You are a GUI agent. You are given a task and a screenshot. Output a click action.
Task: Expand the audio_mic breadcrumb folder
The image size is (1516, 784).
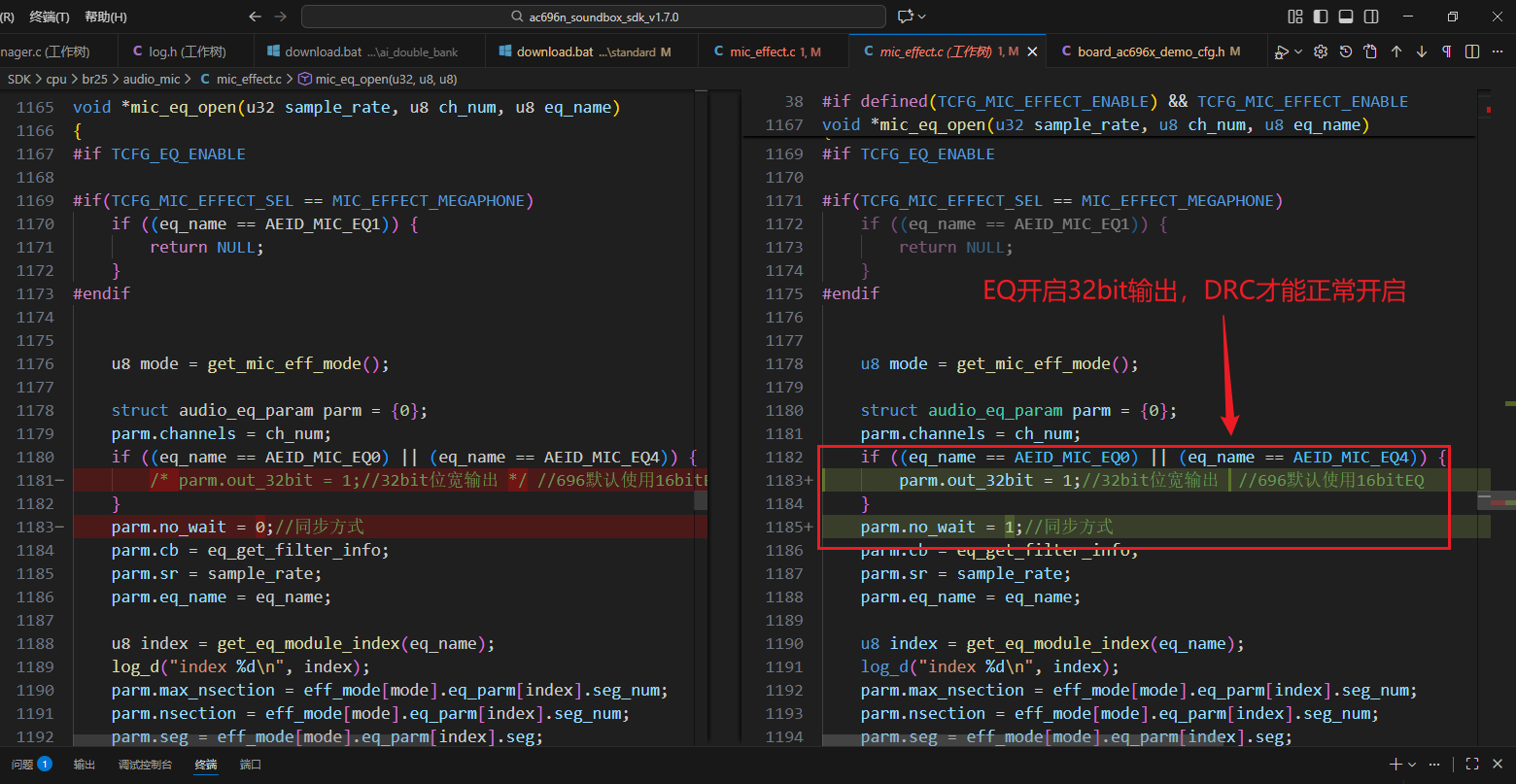click(x=154, y=79)
